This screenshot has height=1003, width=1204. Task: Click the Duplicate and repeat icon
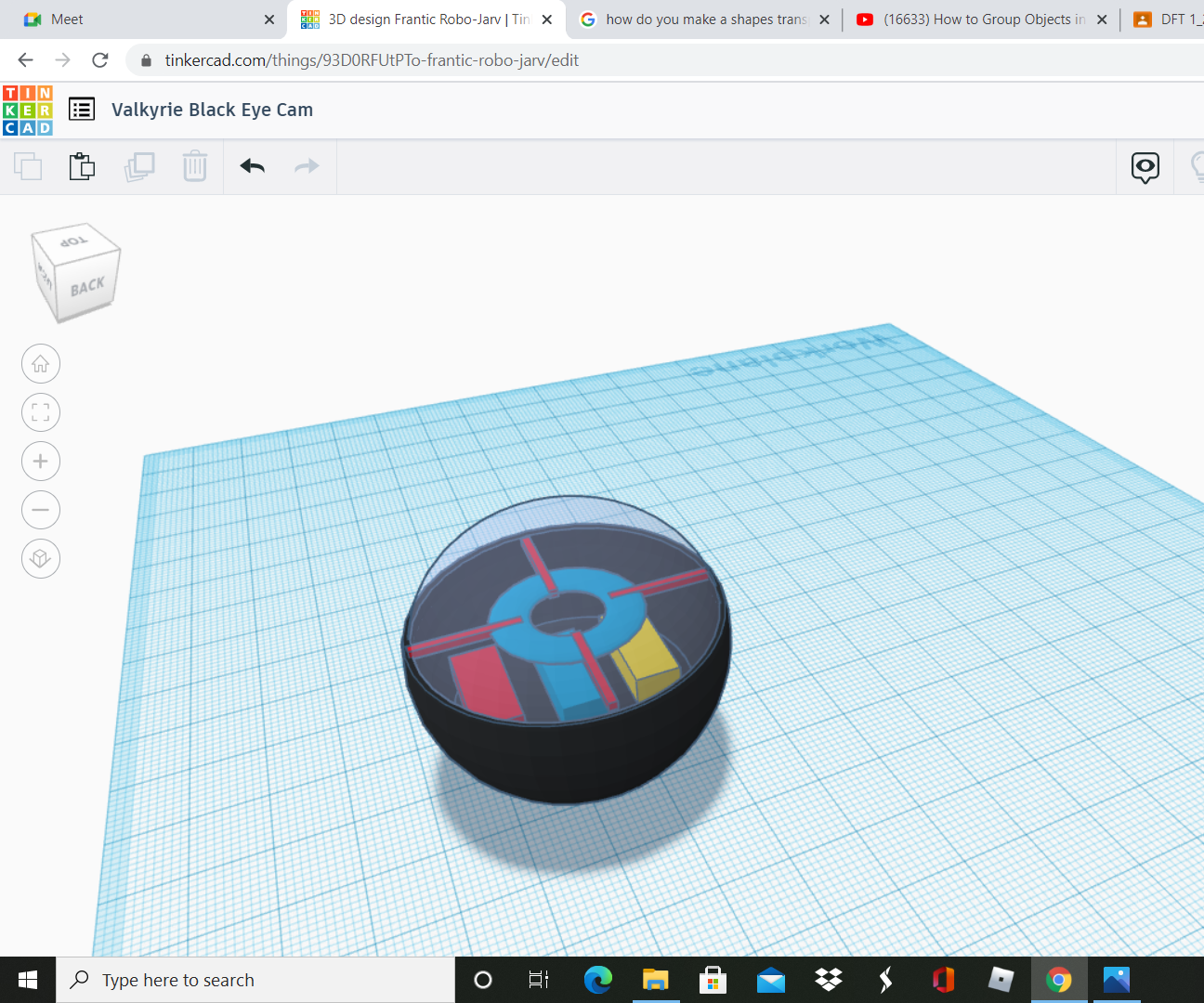coord(139,166)
